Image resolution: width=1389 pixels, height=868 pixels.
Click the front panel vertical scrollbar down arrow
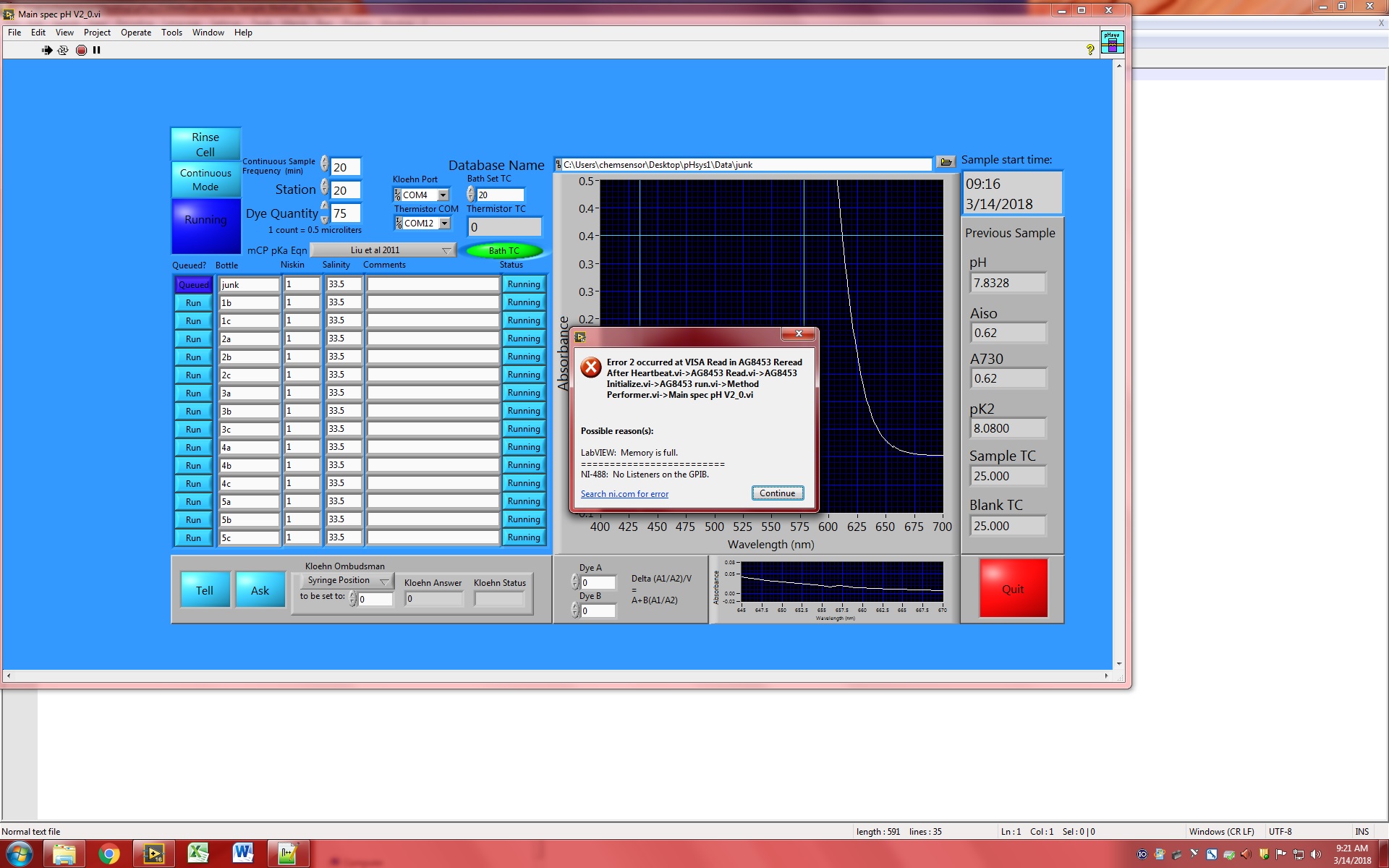tap(1119, 663)
